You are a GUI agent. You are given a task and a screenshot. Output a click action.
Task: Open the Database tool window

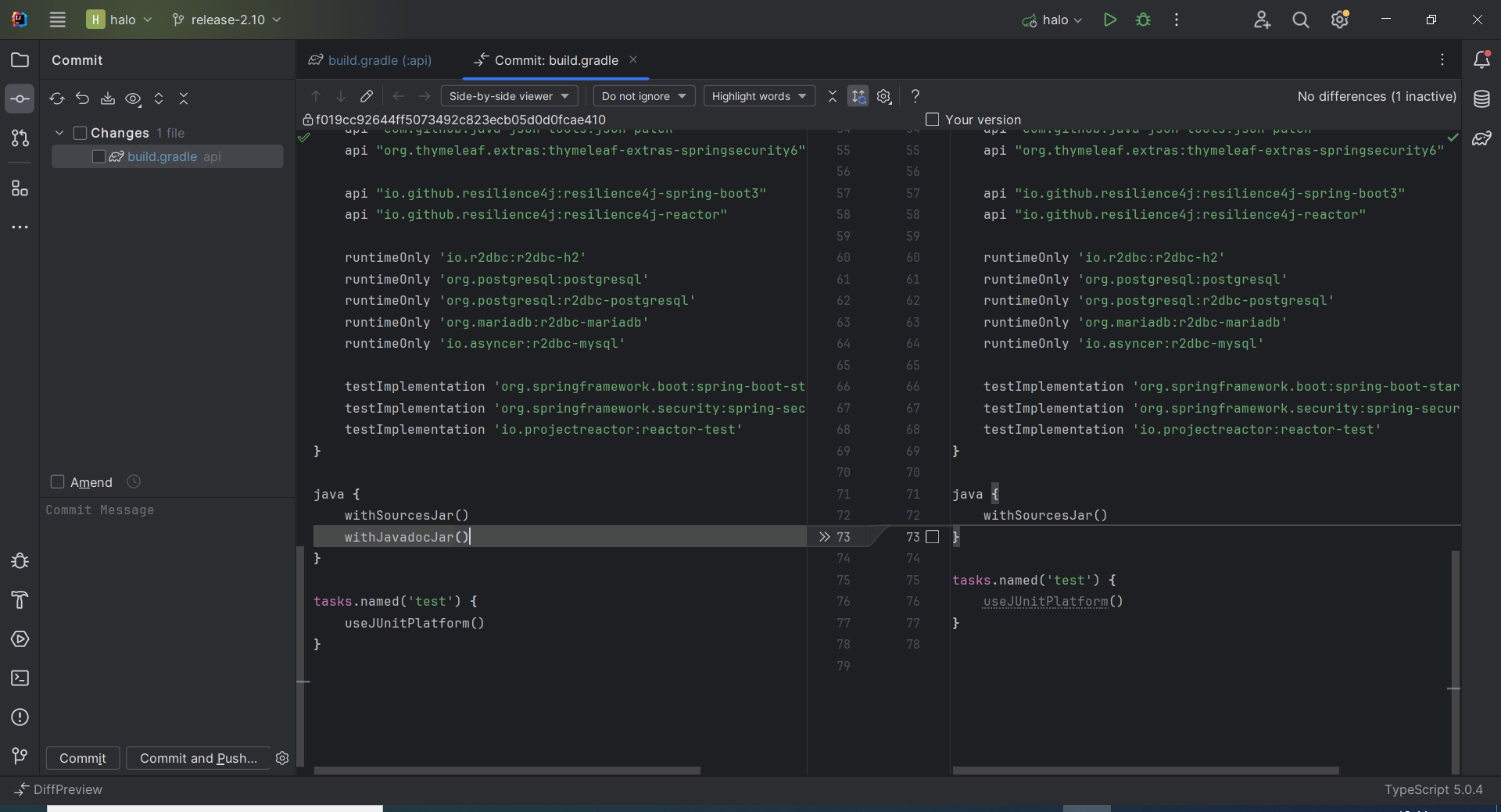(1481, 99)
